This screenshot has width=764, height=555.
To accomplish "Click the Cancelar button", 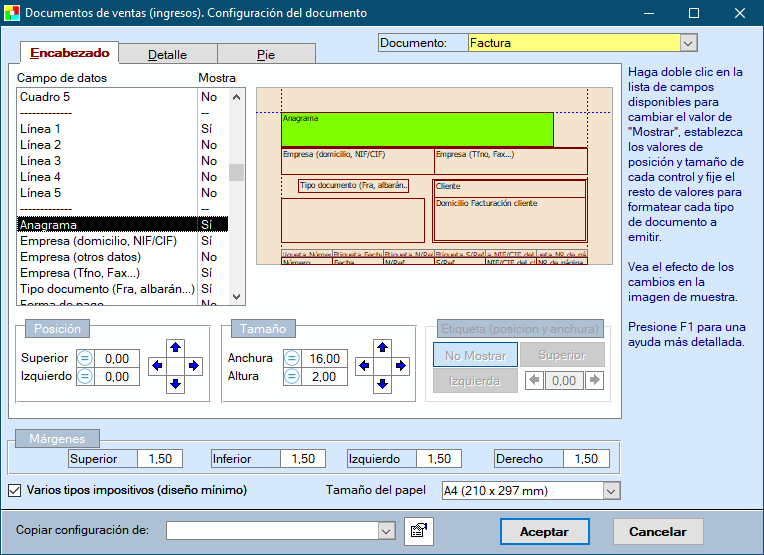I will tap(657, 532).
